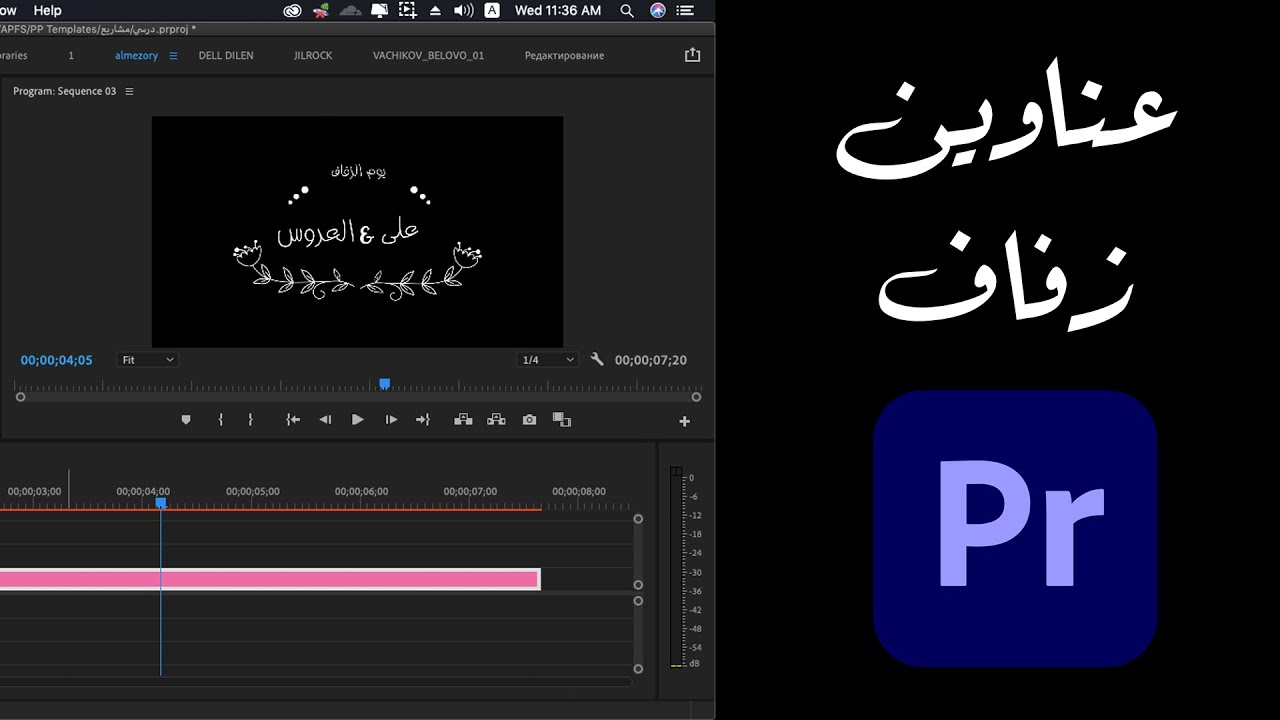1280x720 pixels.
Task: Open Siri from the menu bar
Action: tap(658, 10)
